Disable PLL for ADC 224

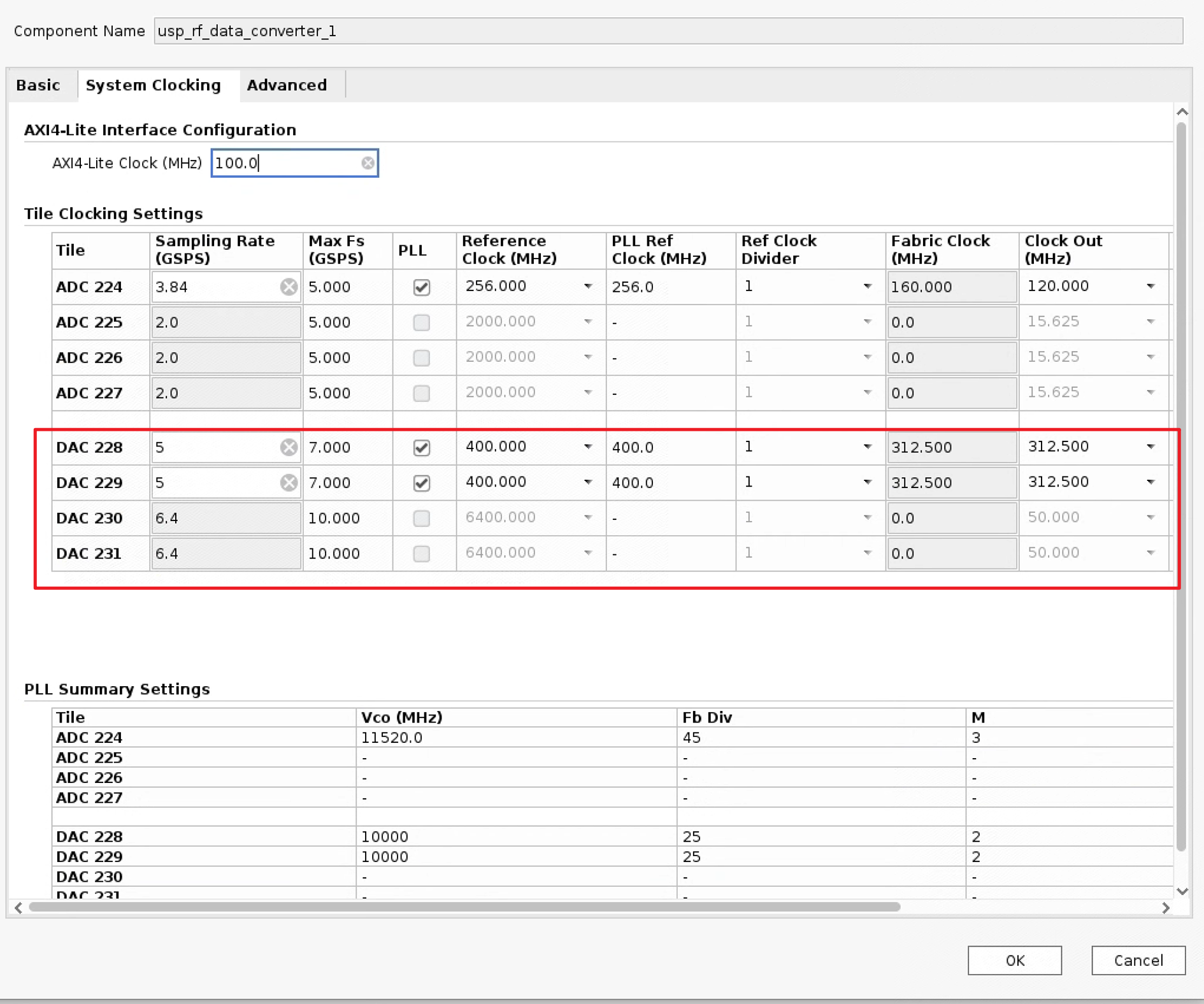(x=421, y=287)
